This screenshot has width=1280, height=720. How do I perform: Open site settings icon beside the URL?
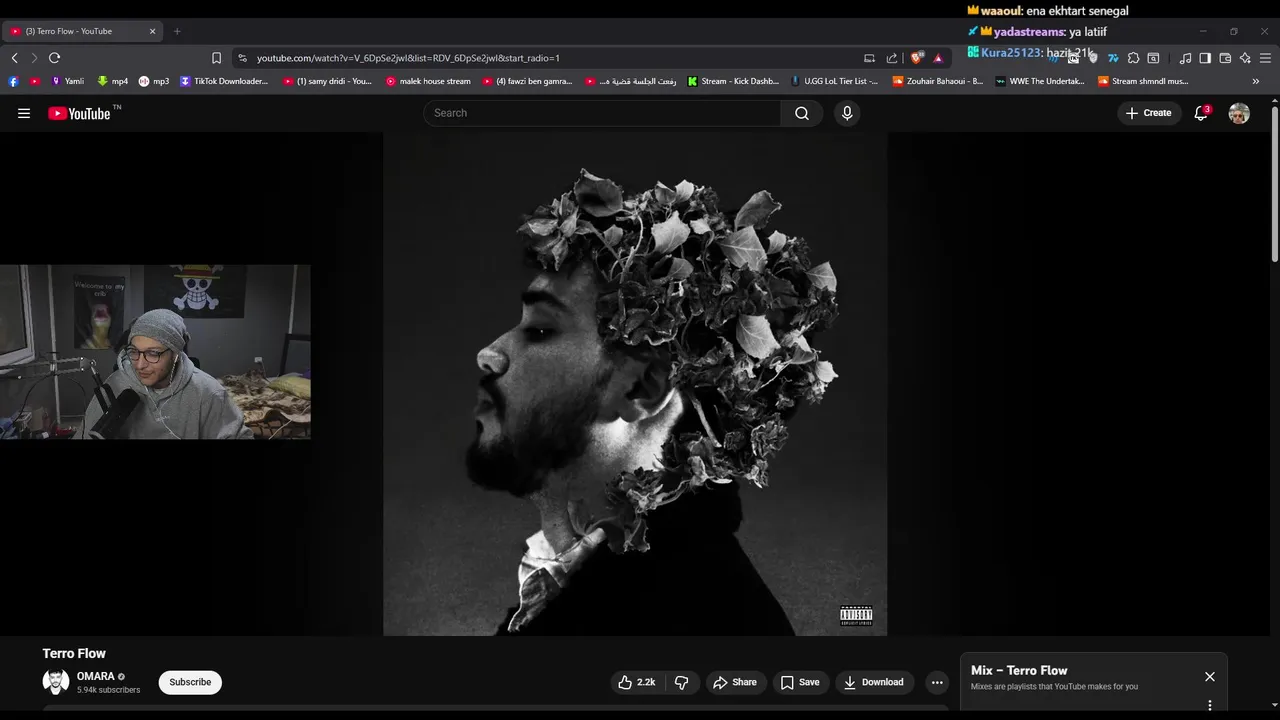click(x=243, y=58)
